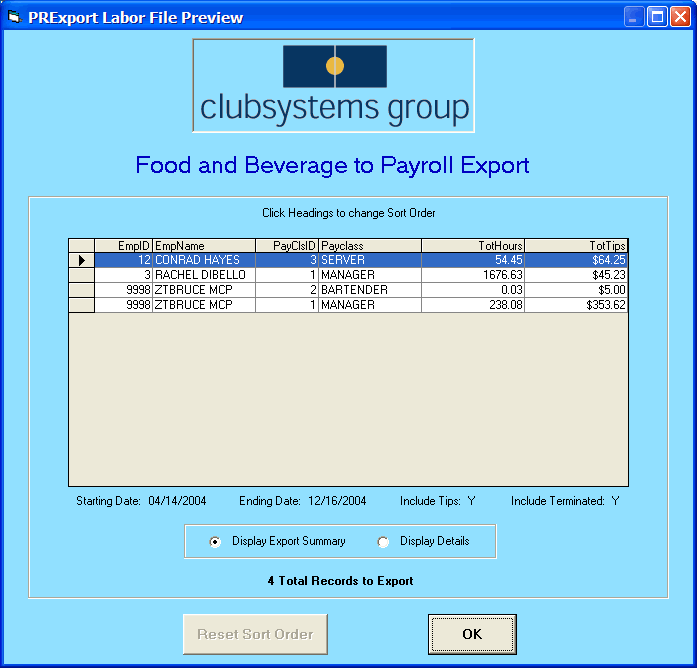Click the $45.23 tips cell
Viewport: 697px width, 668px height.
[x=576, y=275]
